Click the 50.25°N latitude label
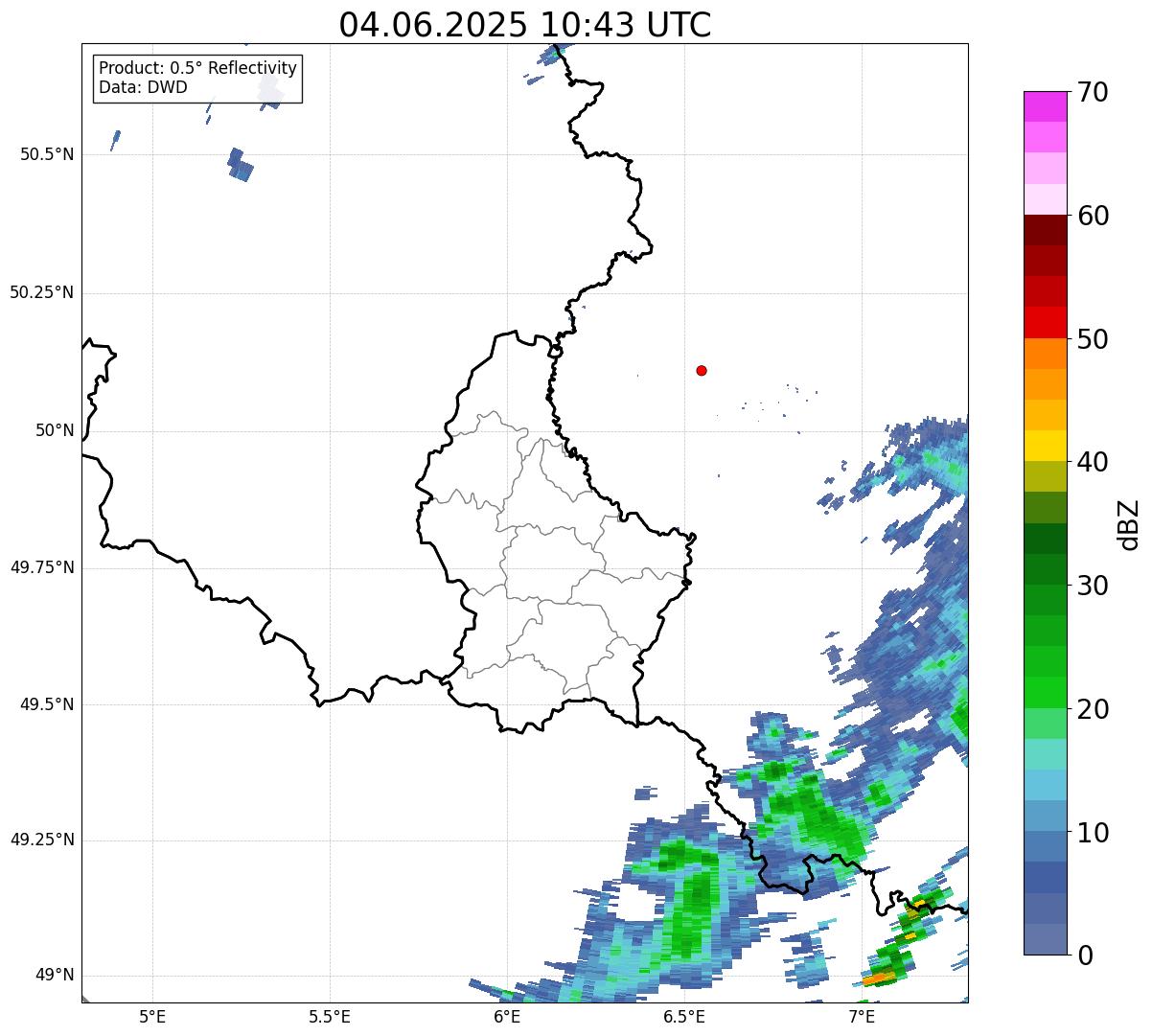The height and width of the screenshot is (1036, 1152). click(41, 292)
